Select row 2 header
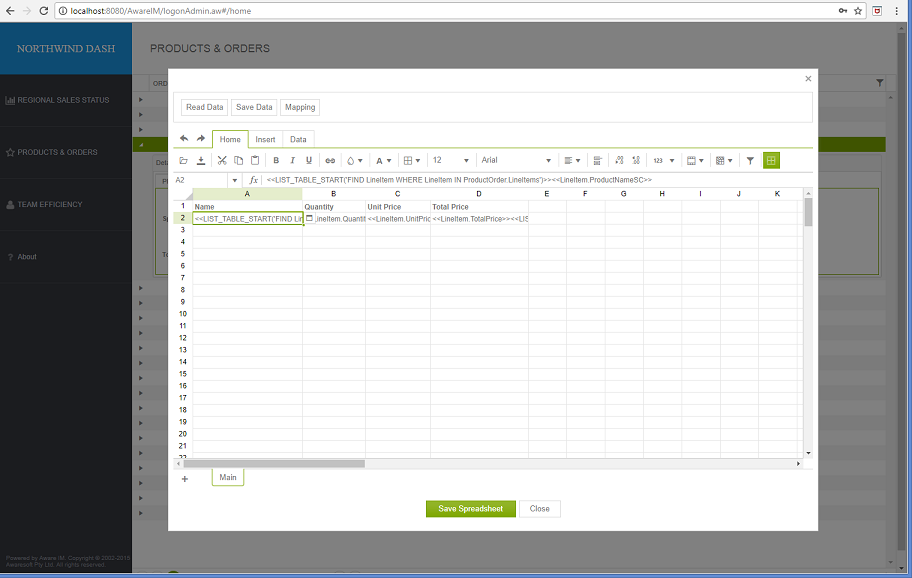Viewport: 912px width, 578px height. point(183,218)
